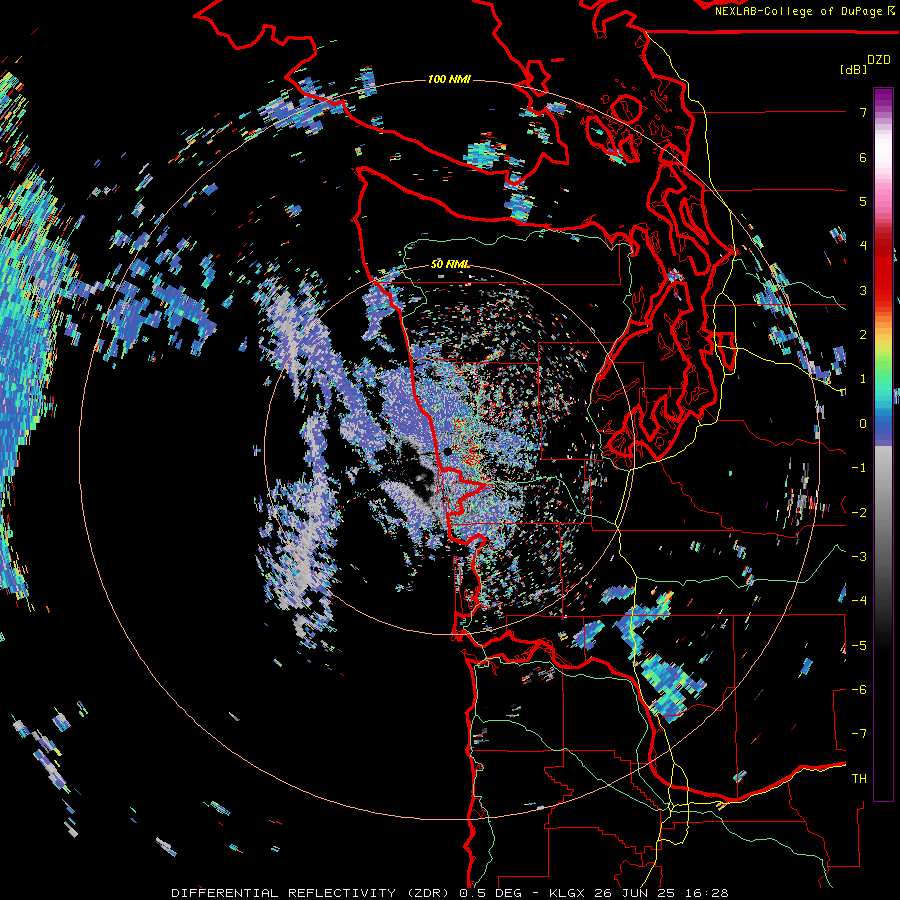
Task: Click the 0 tick label on the scale
Action: [863, 424]
